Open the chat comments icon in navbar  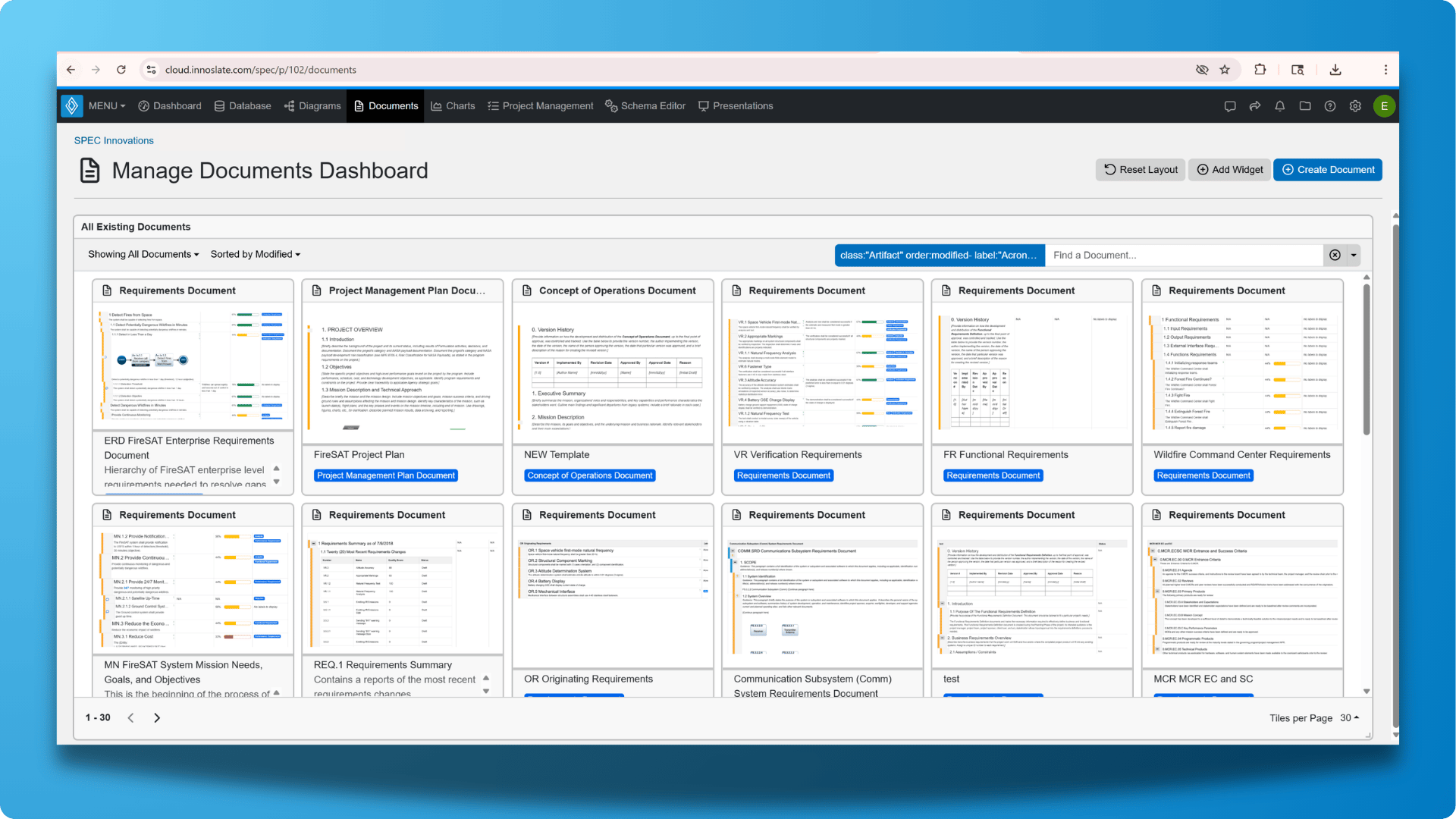point(1230,106)
